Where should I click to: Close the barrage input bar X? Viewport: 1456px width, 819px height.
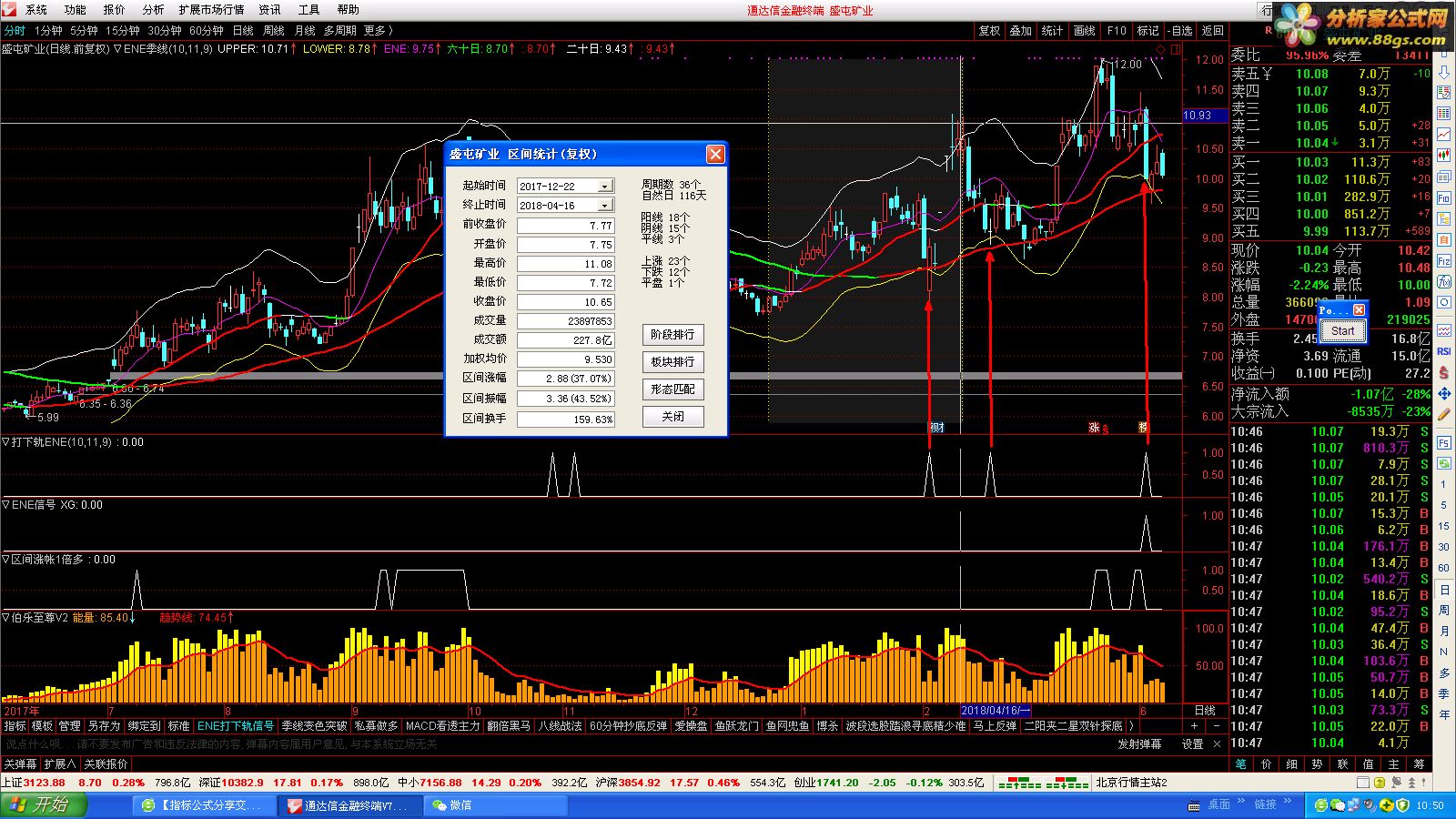pos(1217,743)
